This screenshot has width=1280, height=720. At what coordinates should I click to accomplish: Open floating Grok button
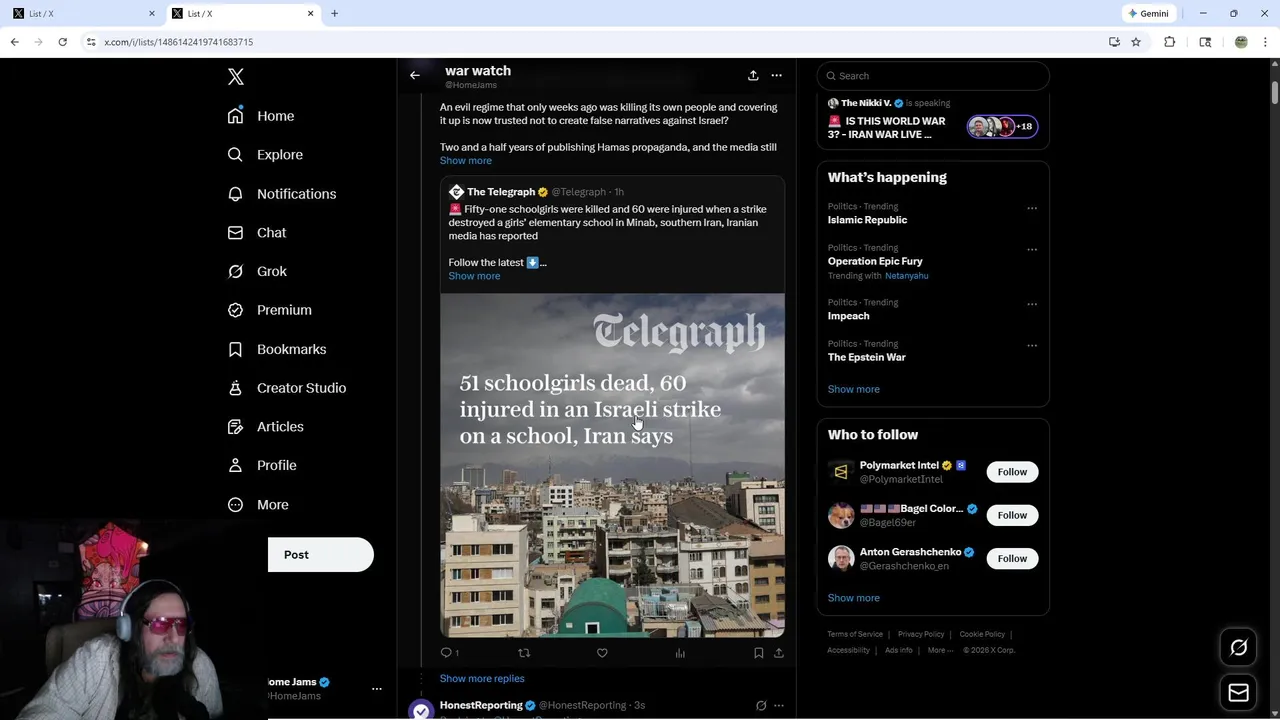point(1238,648)
